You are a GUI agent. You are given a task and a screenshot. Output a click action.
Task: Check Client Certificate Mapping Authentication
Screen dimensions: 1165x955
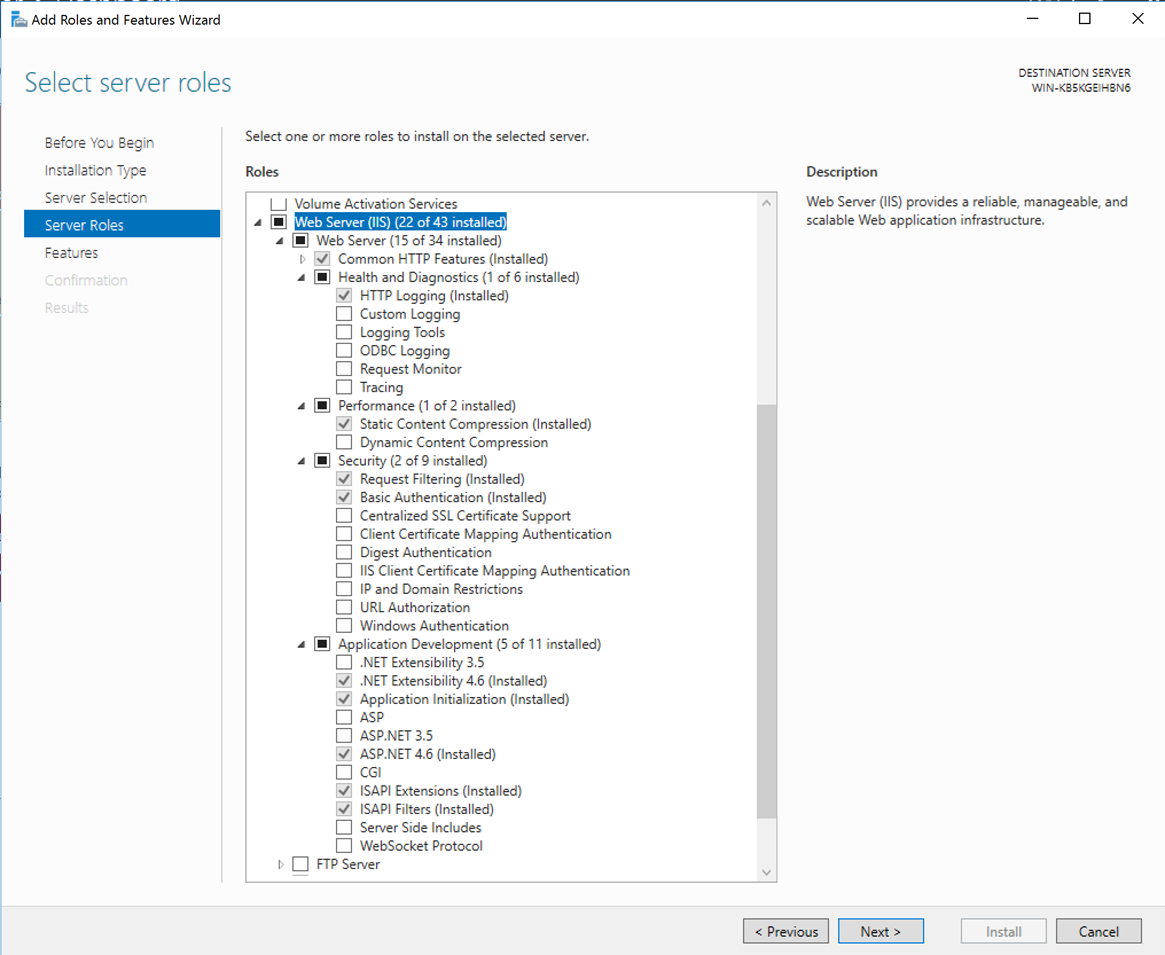pyautogui.click(x=344, y=534)
